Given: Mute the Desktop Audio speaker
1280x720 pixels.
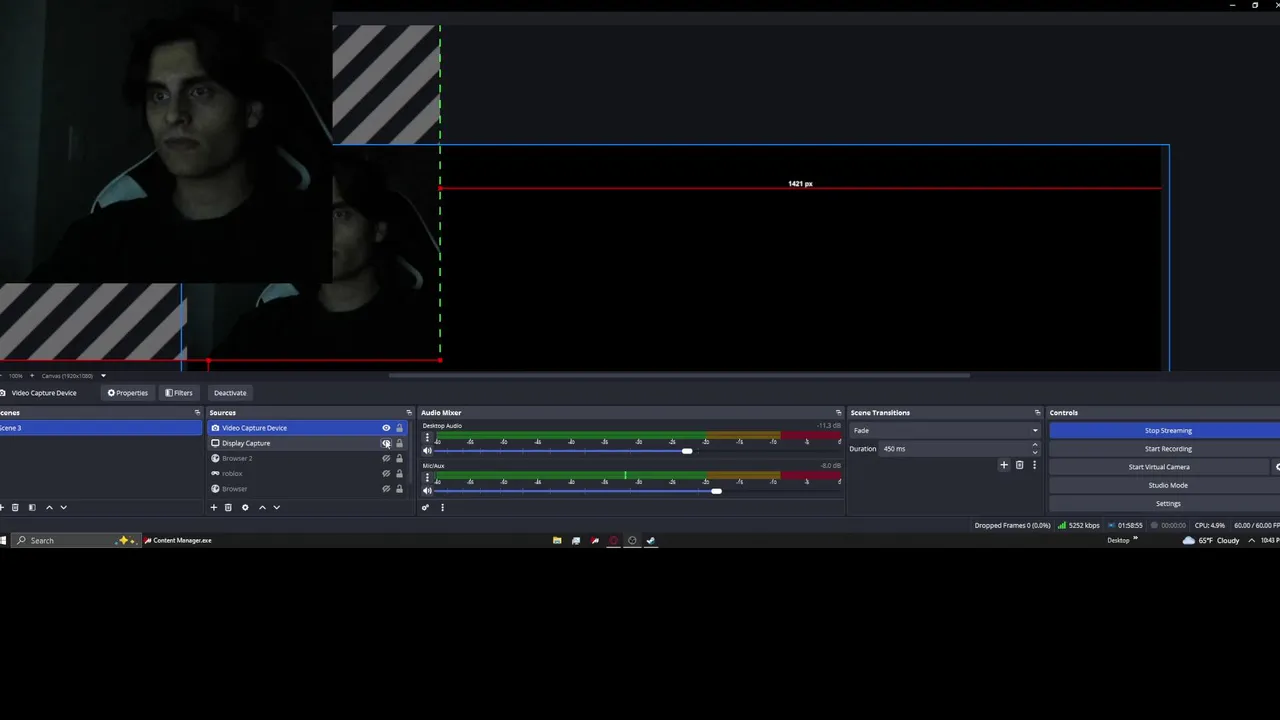Looking at the screenshot, I should (x=427, y=451).
